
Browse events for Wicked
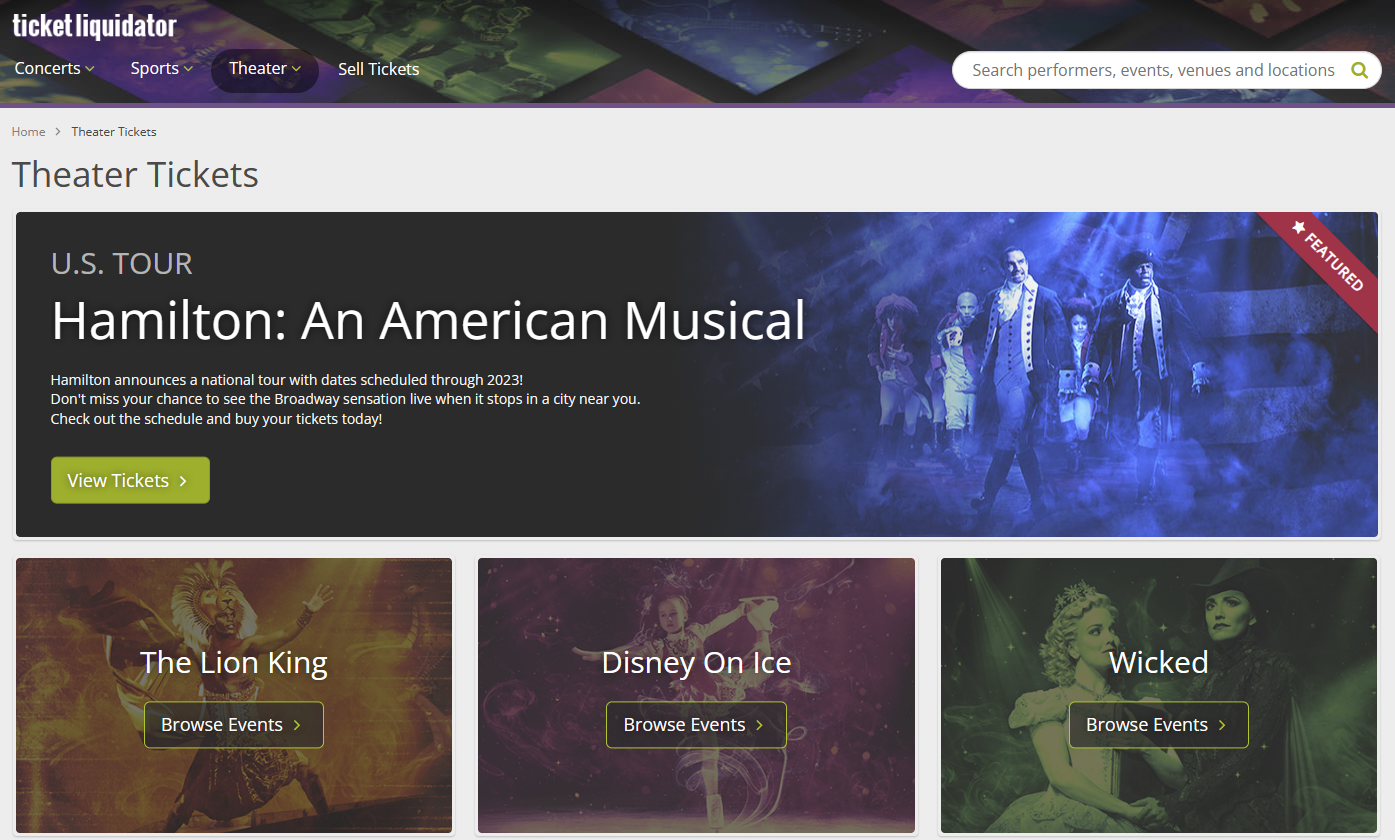click(x=1159, y=725)
